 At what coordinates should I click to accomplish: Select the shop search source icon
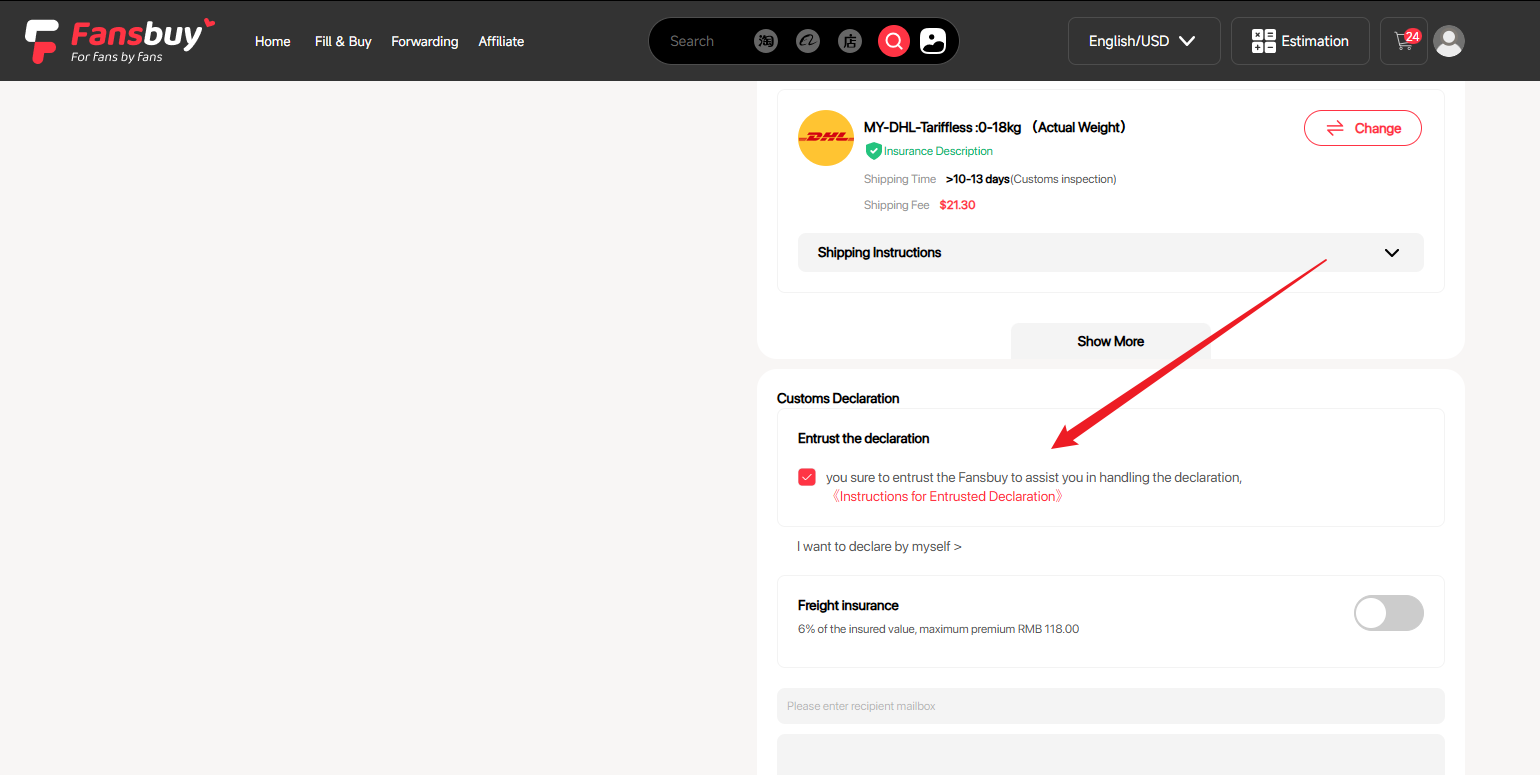(x=850, y=41)
